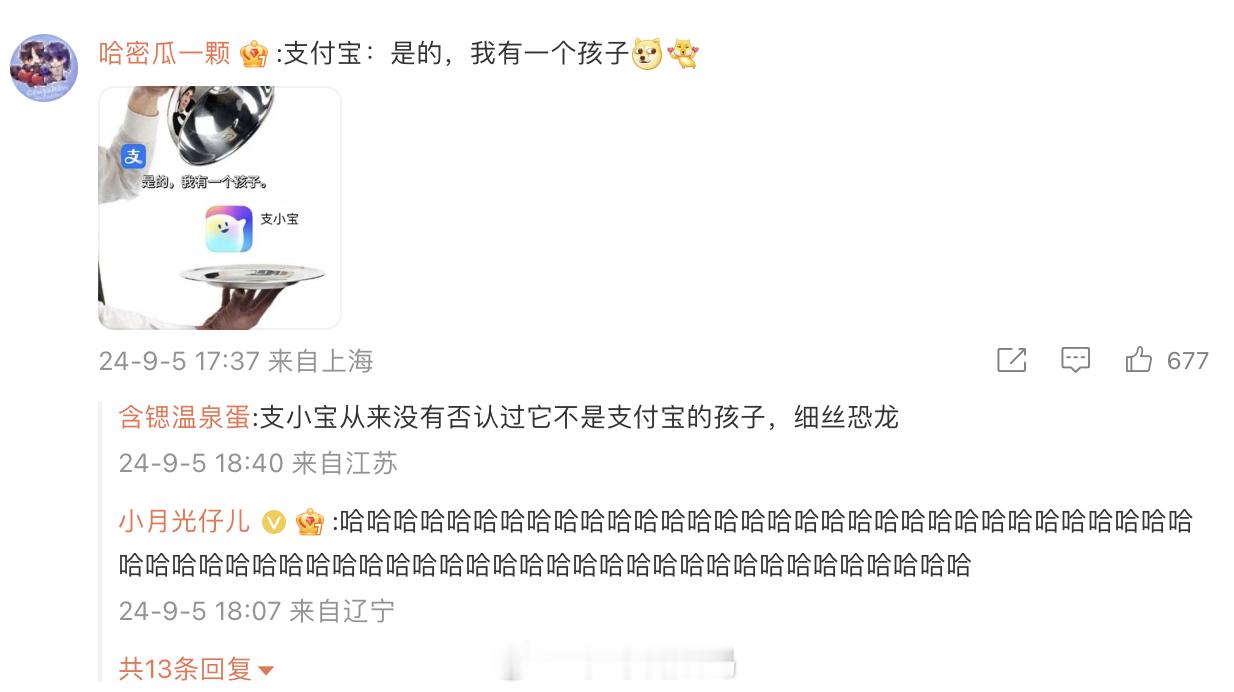Open the 支小宝 meme image thumbnail

tap(219, 208)
